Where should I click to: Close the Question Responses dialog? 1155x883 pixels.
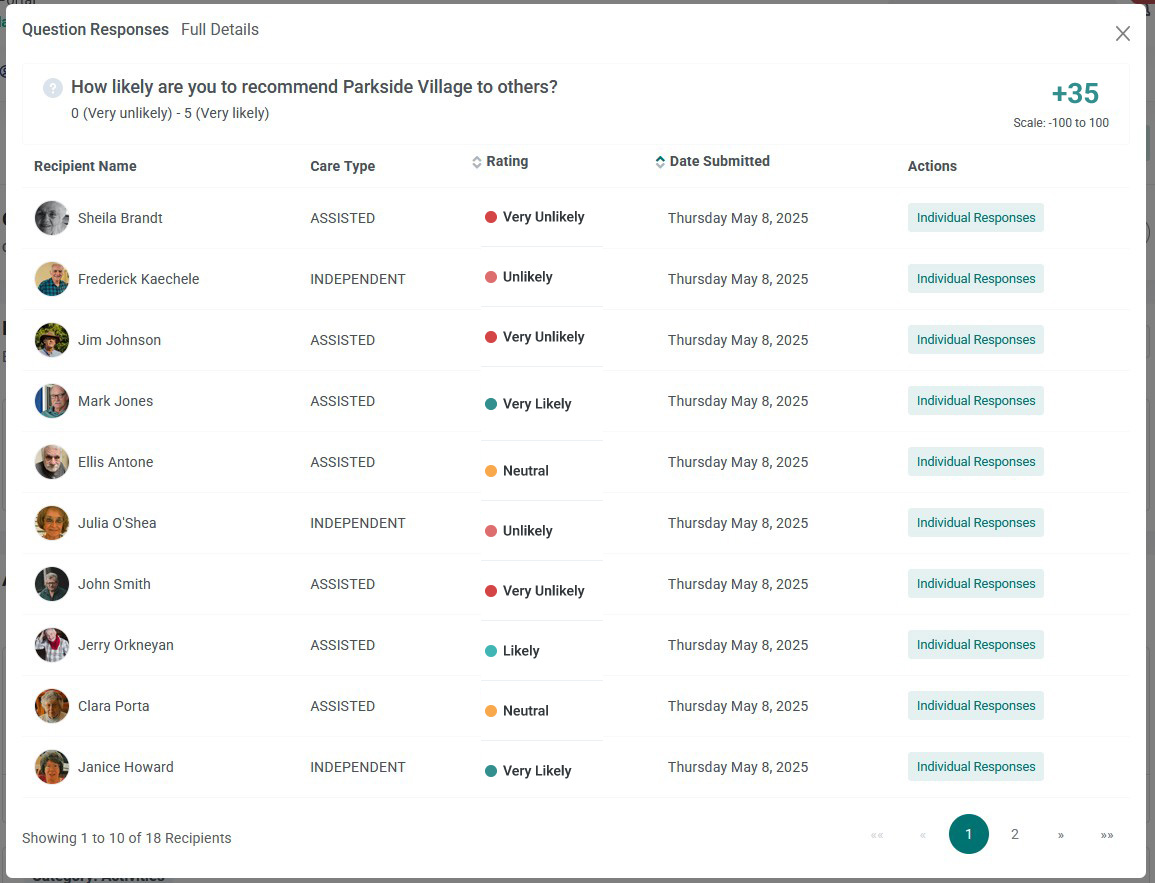[x=1122, y=33]
